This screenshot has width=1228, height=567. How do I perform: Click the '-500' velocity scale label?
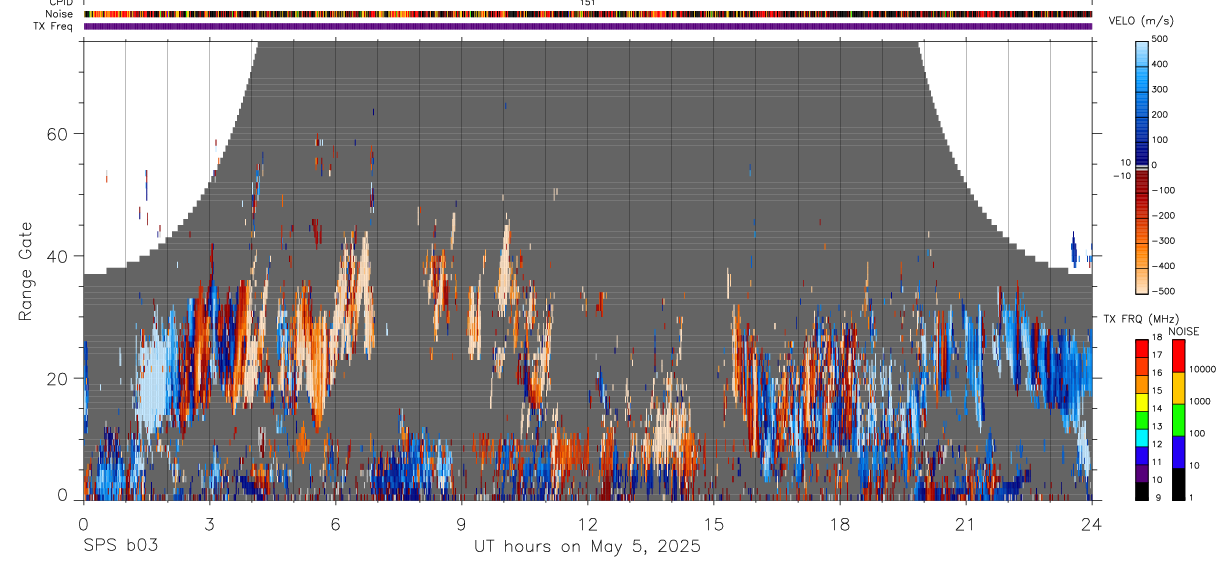point(1164,291)
